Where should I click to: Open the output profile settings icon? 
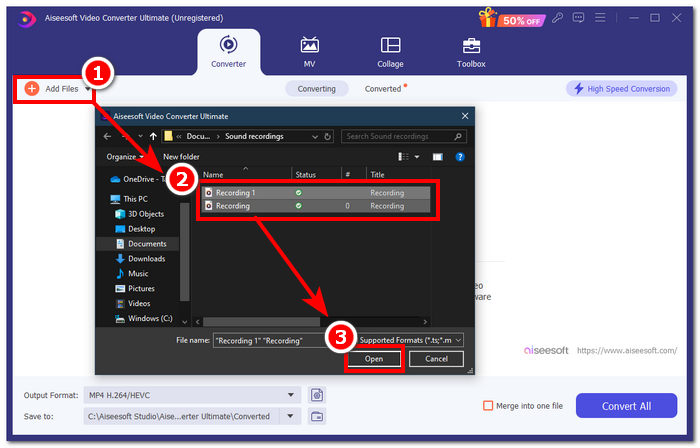(317, 395)
